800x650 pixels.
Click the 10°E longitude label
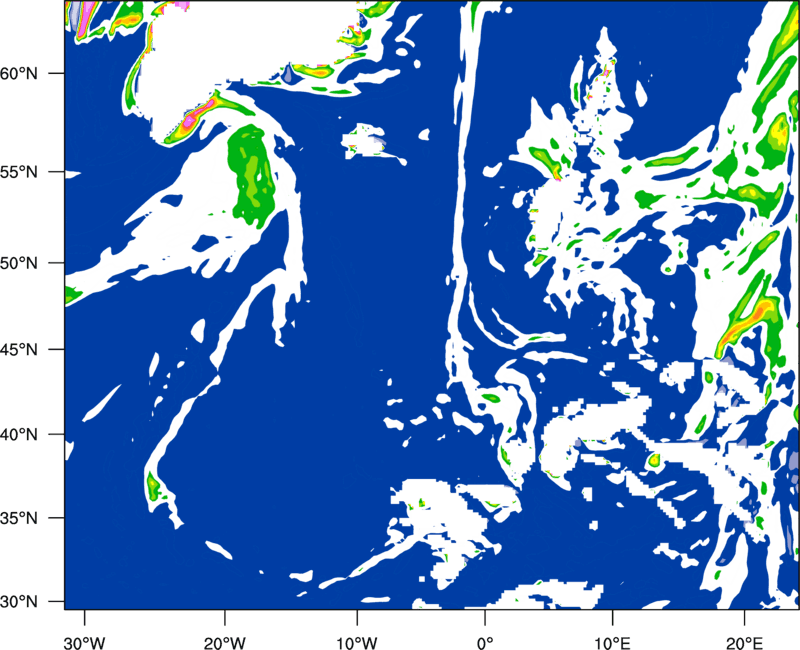click(612, 643)
